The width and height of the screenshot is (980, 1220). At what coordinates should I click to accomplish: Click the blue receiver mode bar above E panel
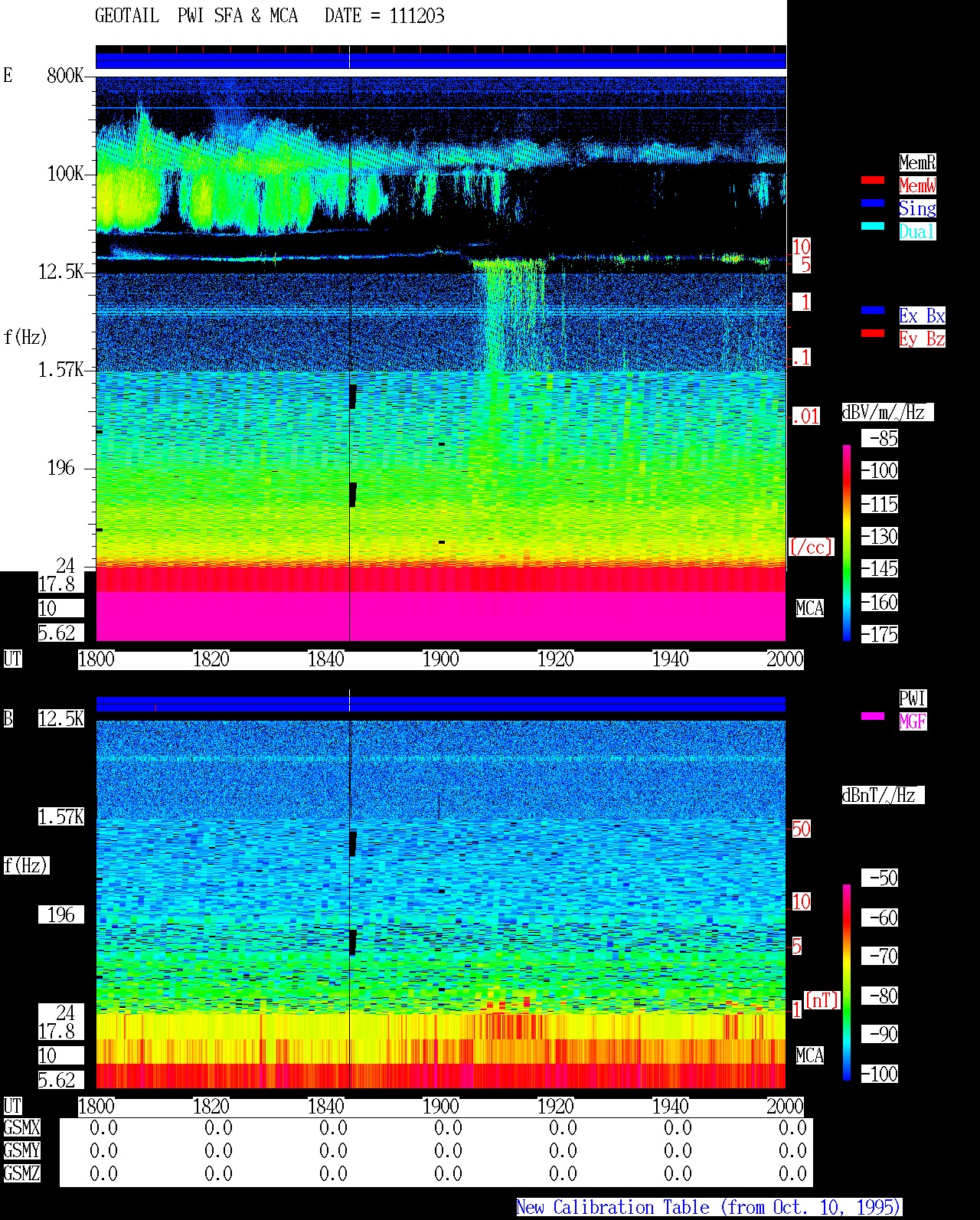pyautogui.click(x=441, y=60)
